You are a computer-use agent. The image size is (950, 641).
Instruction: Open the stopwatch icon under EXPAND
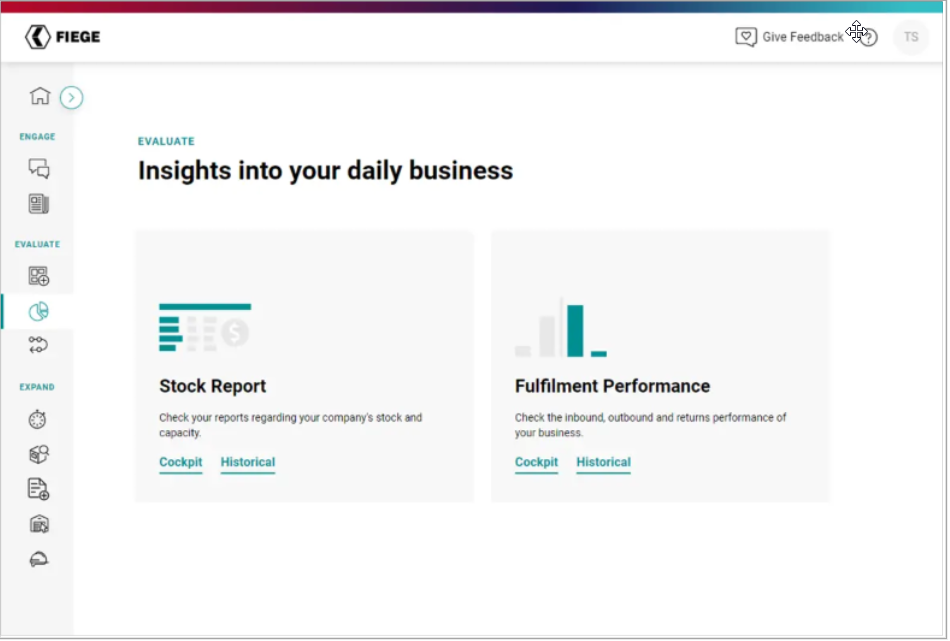pyautogui.click(x=38, y=418)
